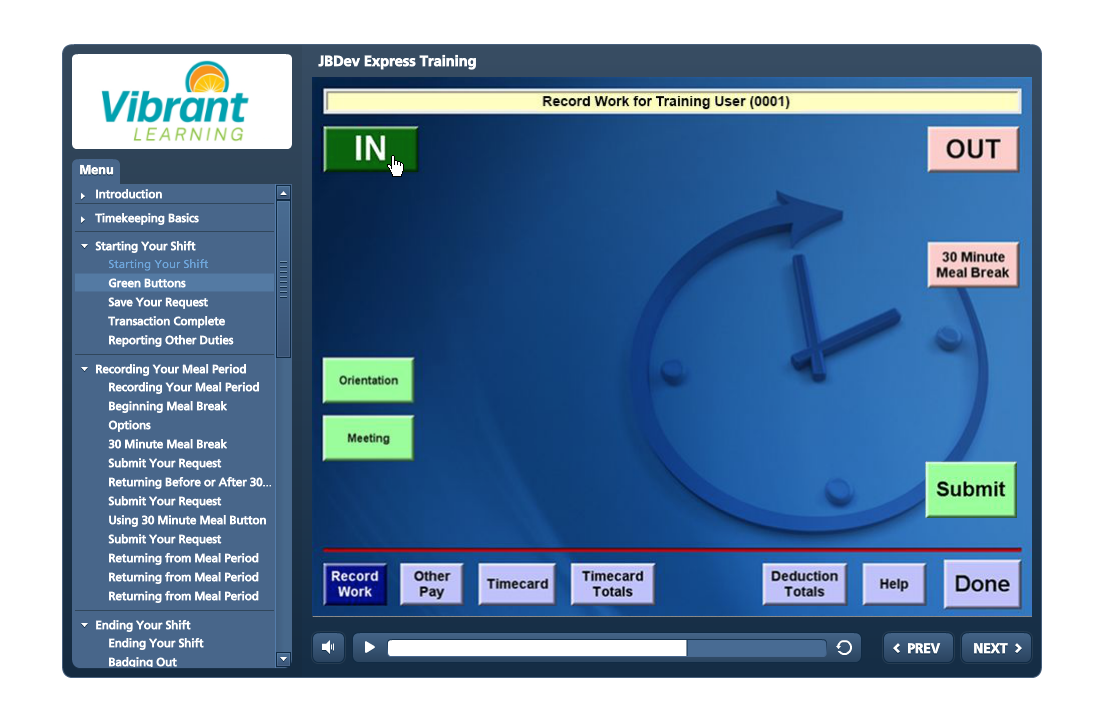Advance to next slide with NEXT
The image size is (1111, 722).
996,648
